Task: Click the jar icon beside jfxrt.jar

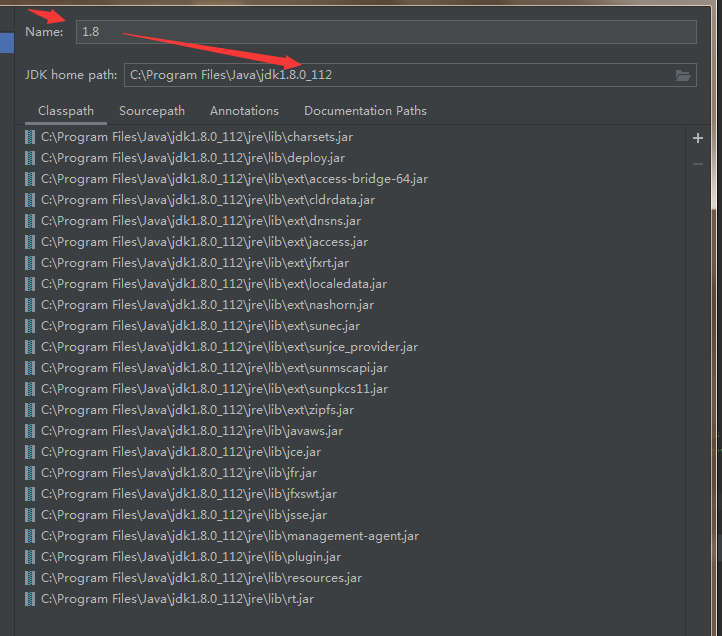Action: click(30, 263)
